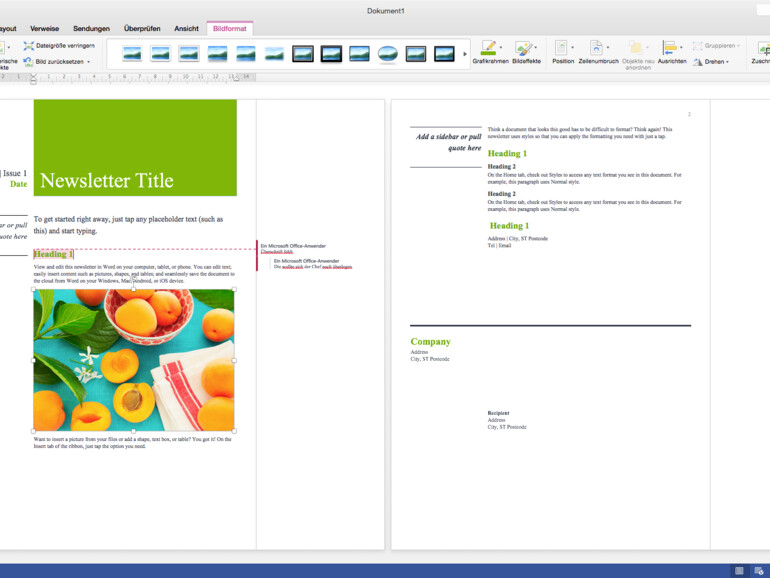Click the rotation handle above the apricot picture
770x578 pixels.
(x=133, y=278)
